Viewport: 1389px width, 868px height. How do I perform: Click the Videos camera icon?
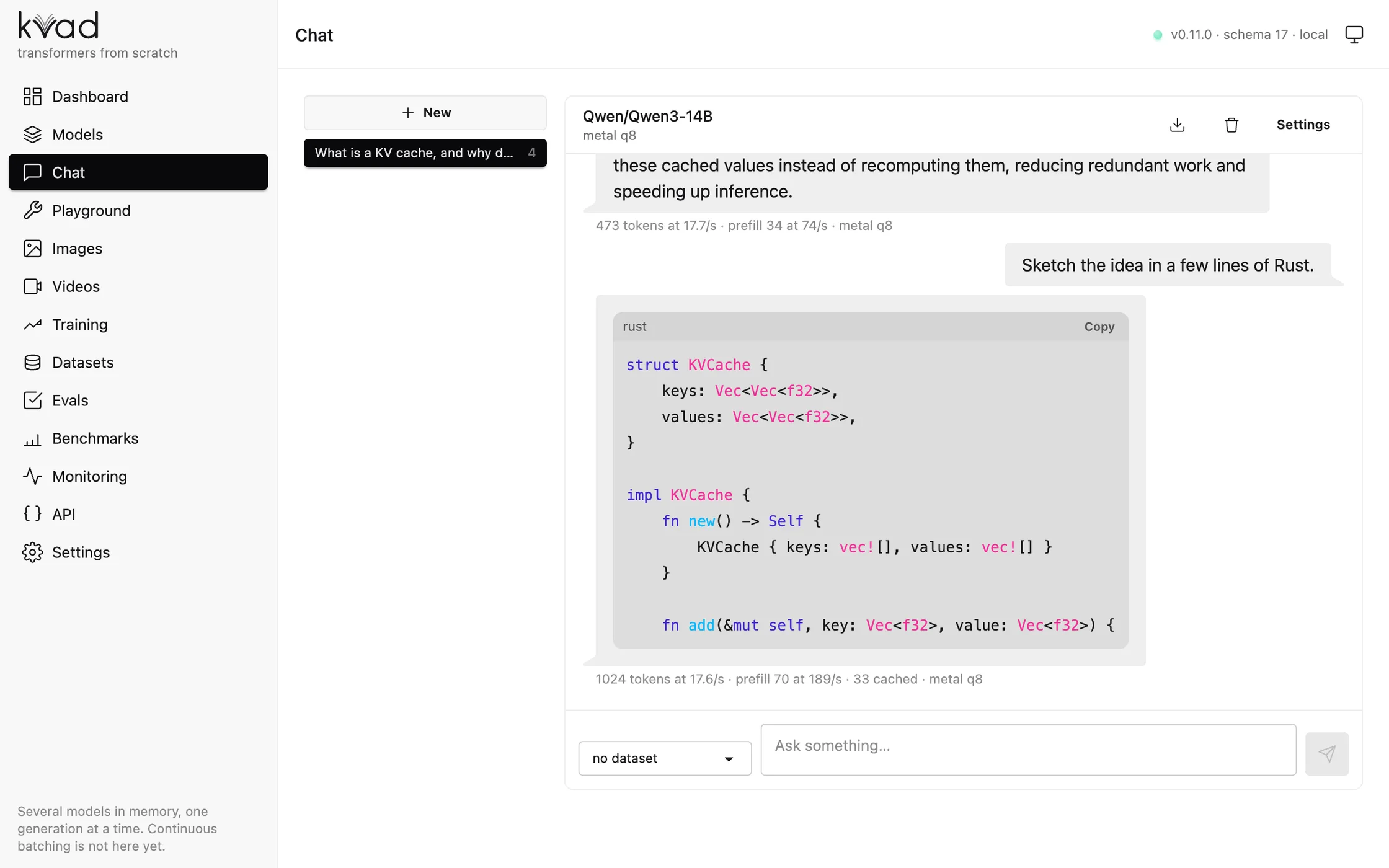(32, 286)
